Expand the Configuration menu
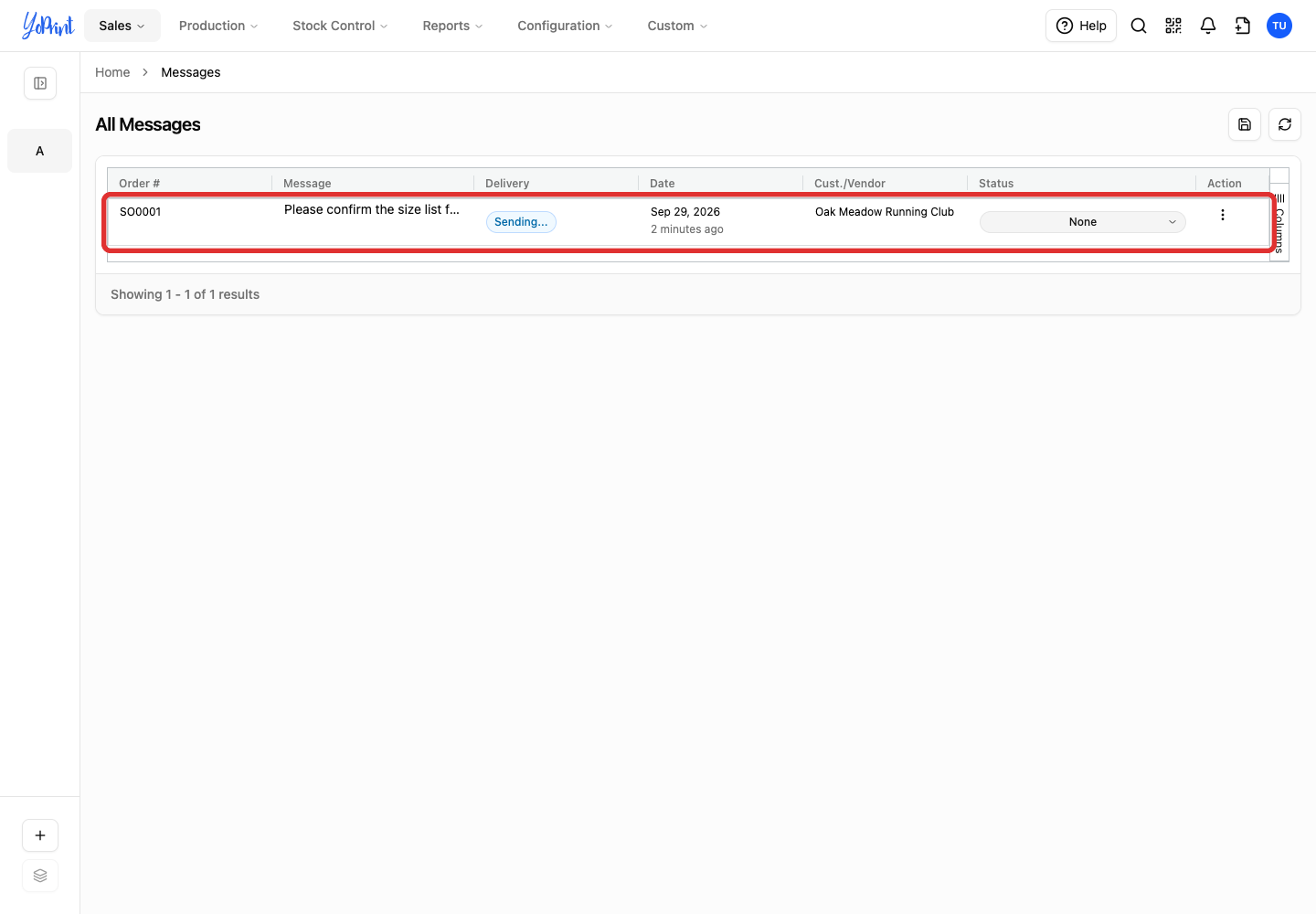 [565, 26]
